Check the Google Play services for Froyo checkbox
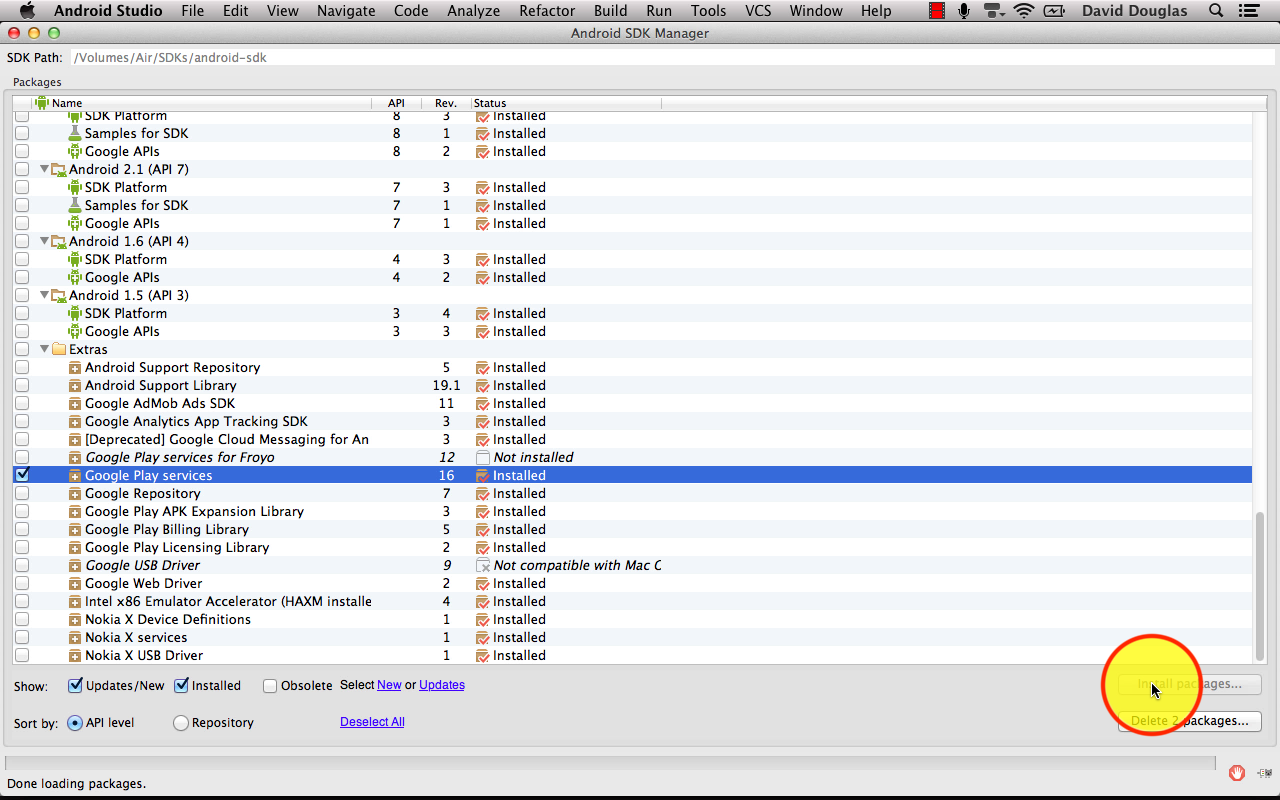 point(22,457)
